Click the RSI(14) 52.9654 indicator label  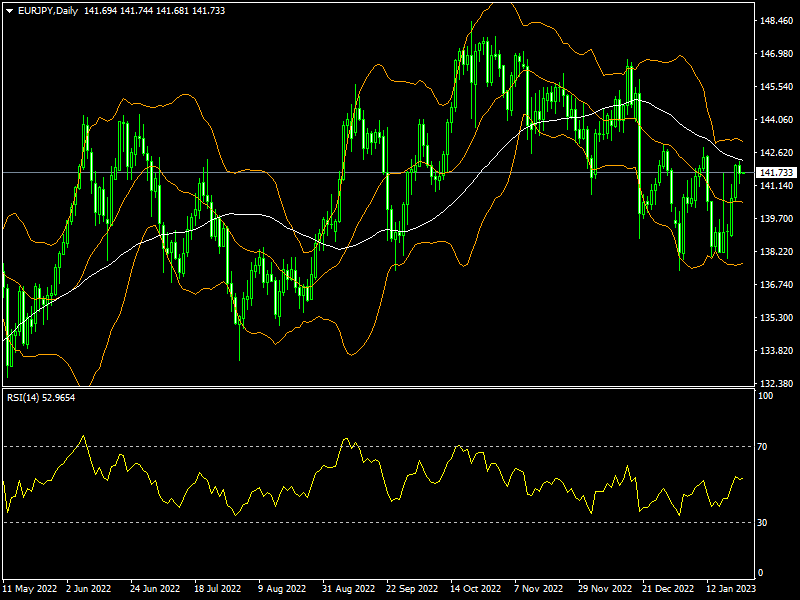41,397
